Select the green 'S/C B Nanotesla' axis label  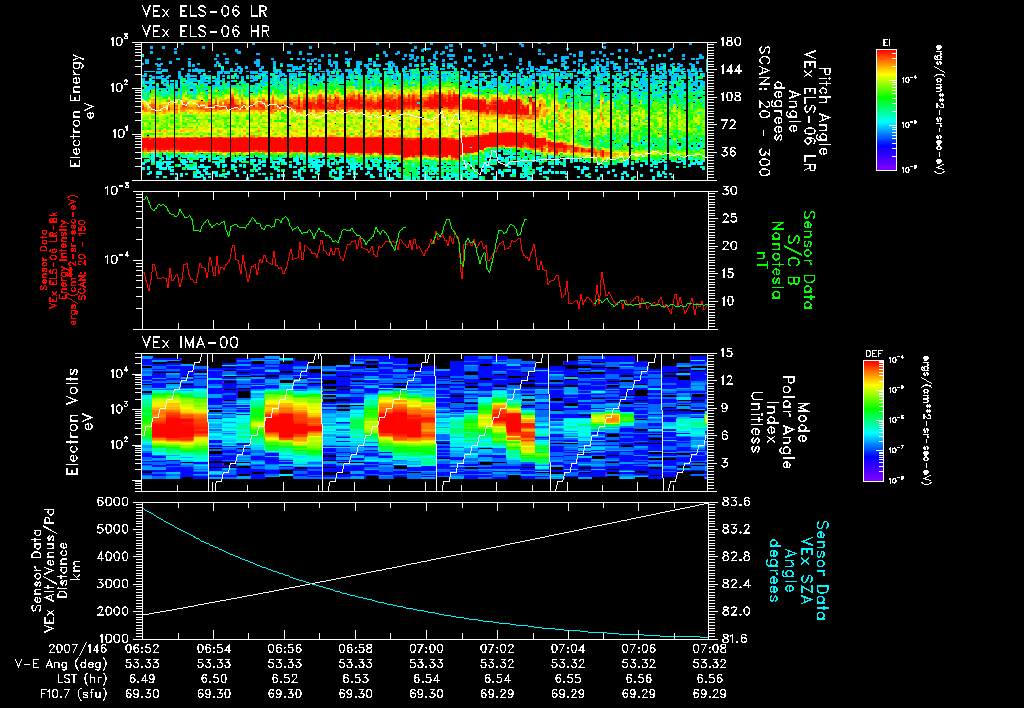[785, 260]
